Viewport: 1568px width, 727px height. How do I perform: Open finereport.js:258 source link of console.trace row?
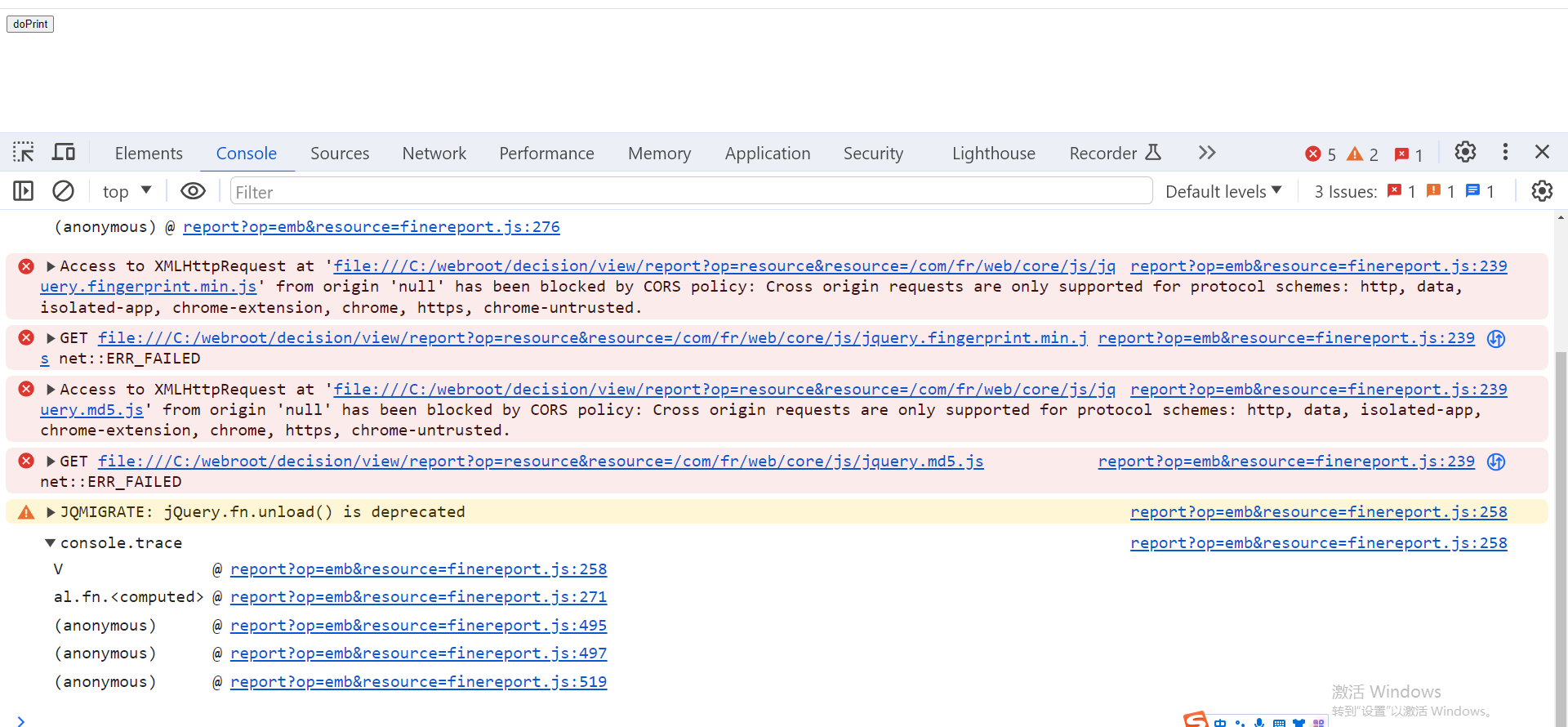click(x=1319, y=543)
